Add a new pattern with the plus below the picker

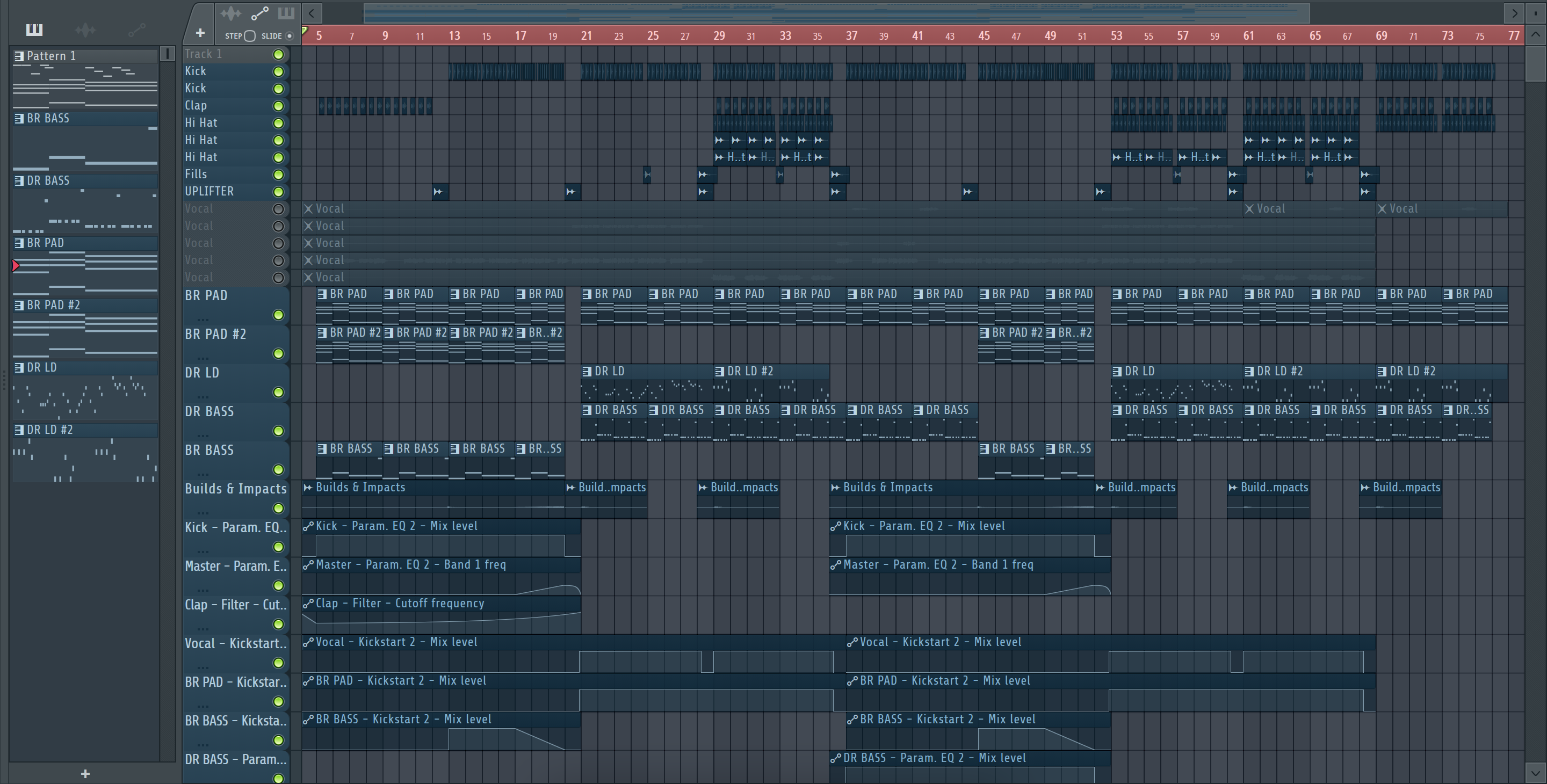click(85, 774)
